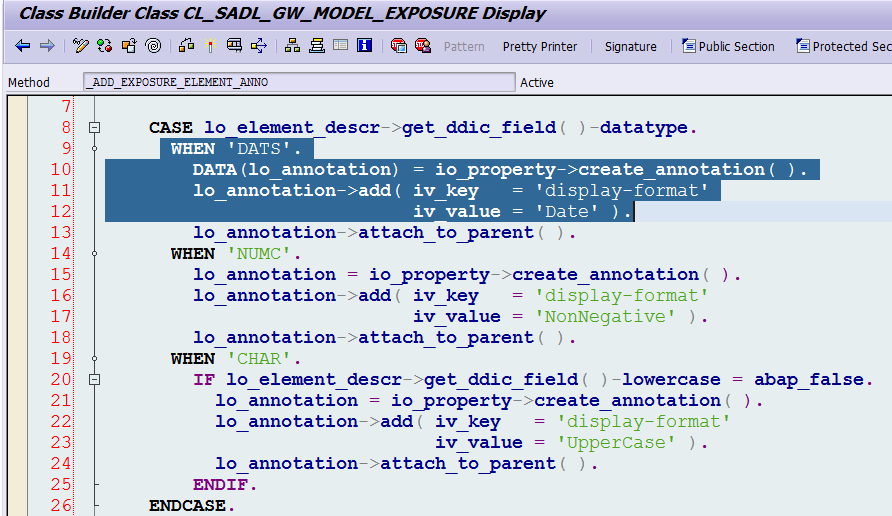Go to the Protected Section
The width and height of the screenshot is (892, 516).
tap(844, 46)
